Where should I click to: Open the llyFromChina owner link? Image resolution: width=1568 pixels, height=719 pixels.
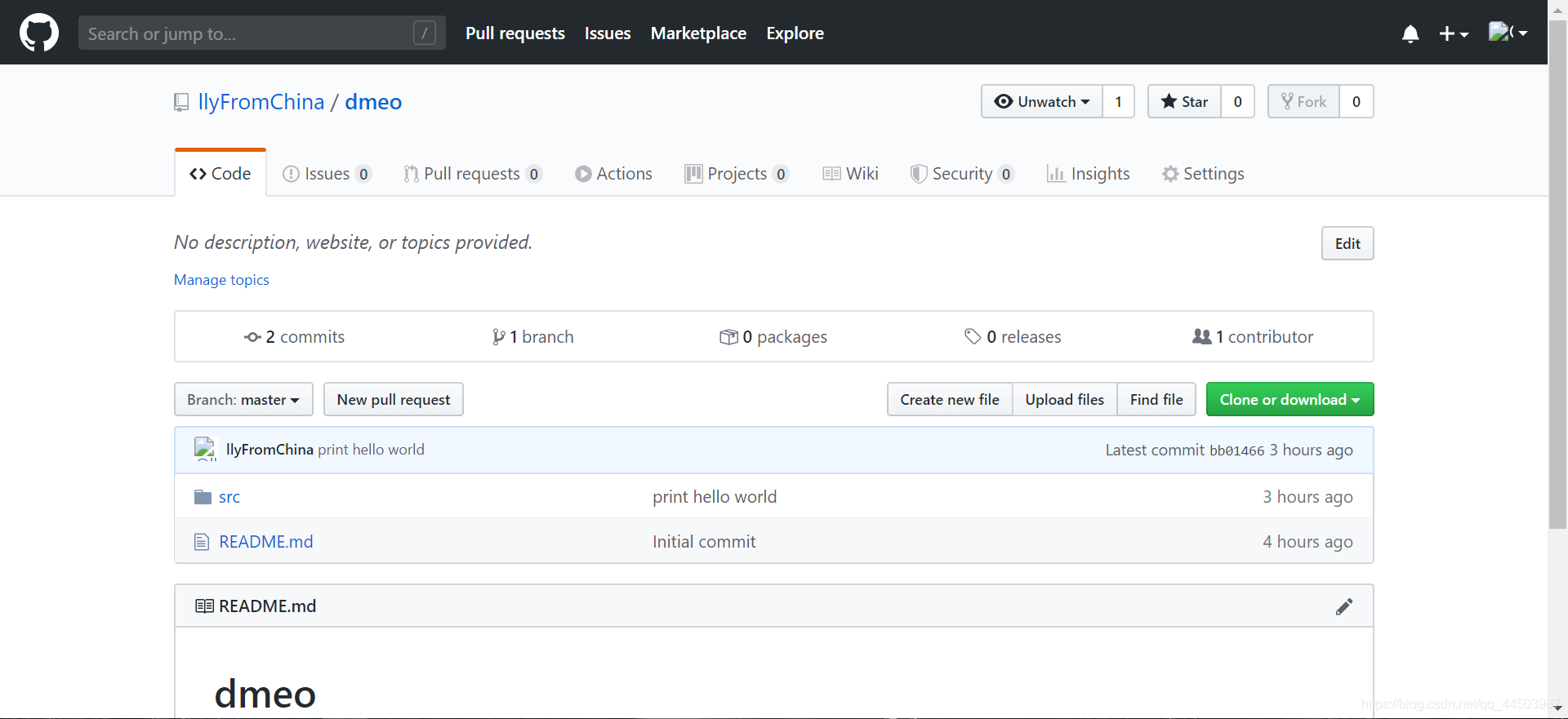tap(261, 102)
